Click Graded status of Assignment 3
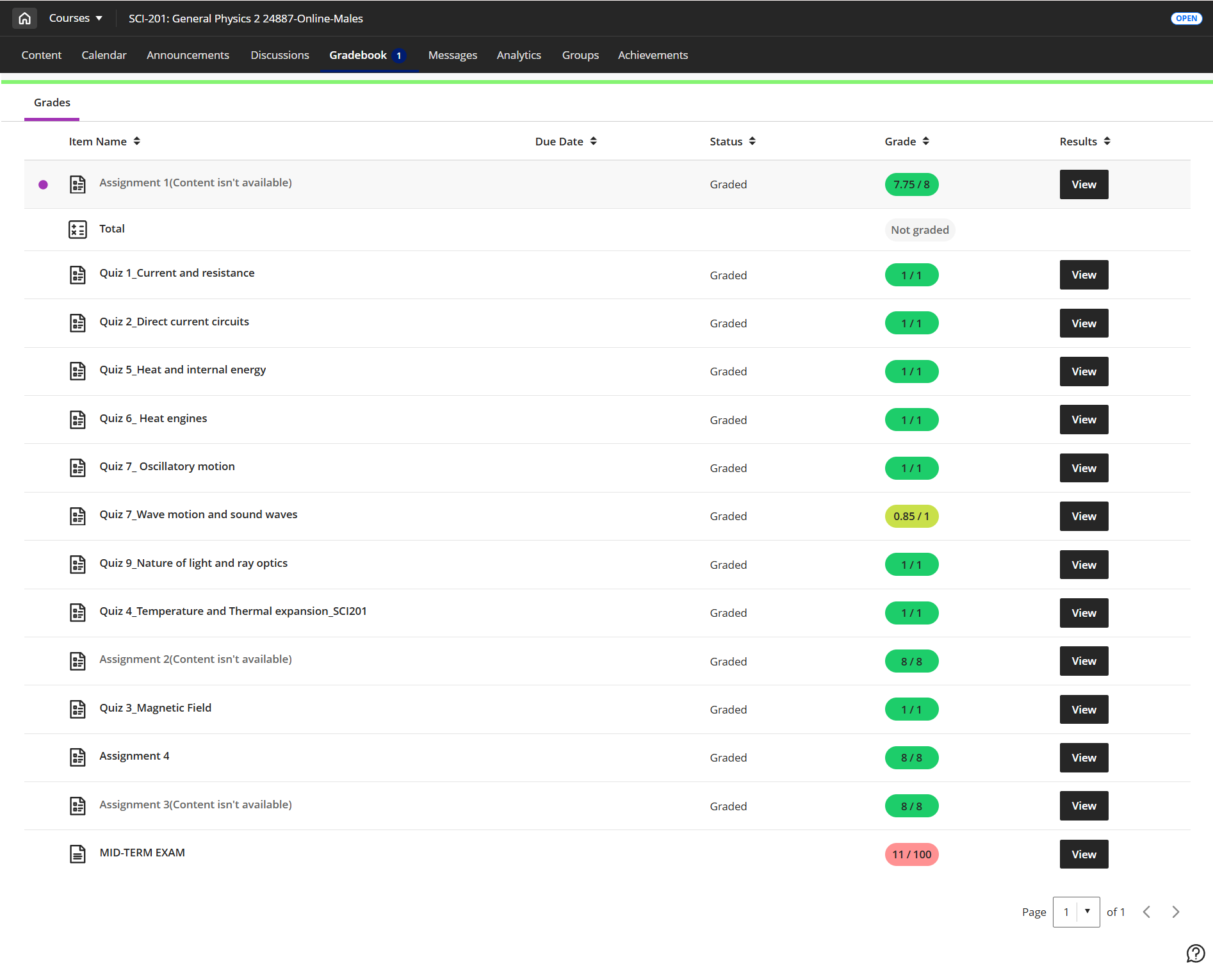1213x980 pixels. tap(728, 806)
